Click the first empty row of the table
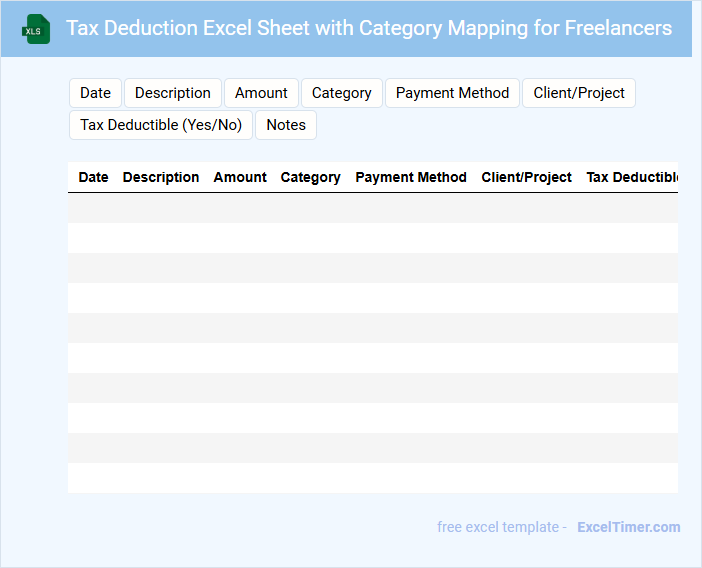The width and height of the screenshot is (702, 568). (x=372, y=208)
